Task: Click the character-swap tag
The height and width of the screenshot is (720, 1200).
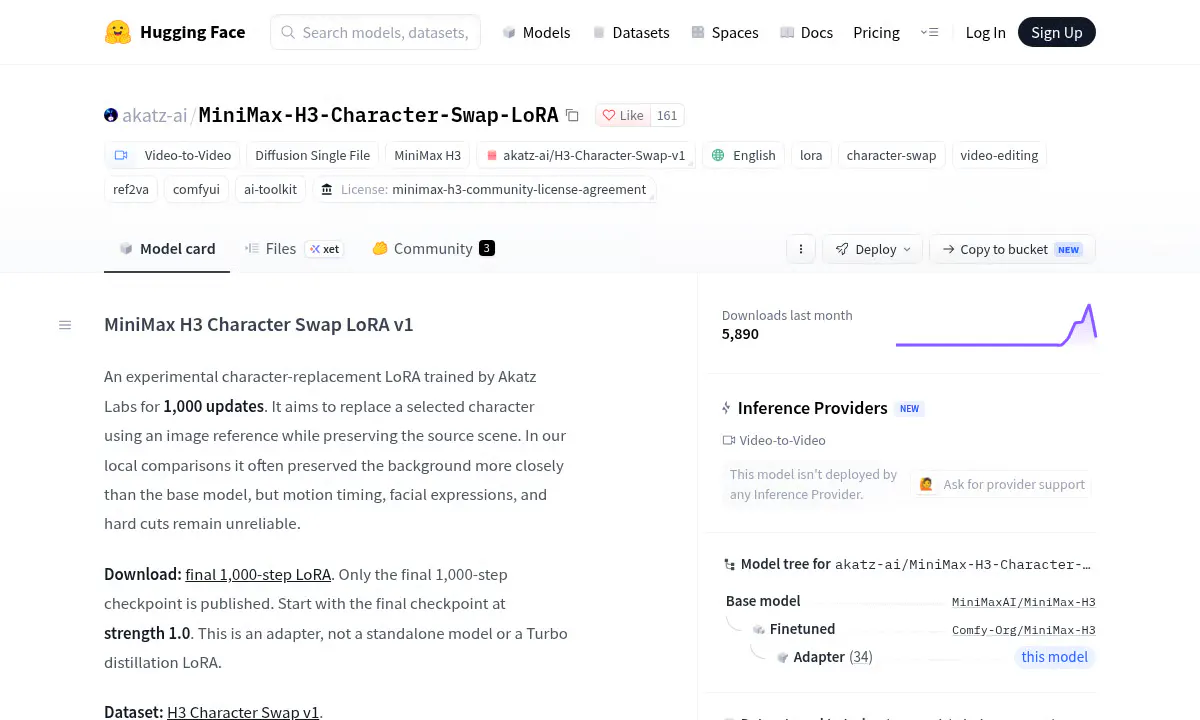Action: coord(891,155)
